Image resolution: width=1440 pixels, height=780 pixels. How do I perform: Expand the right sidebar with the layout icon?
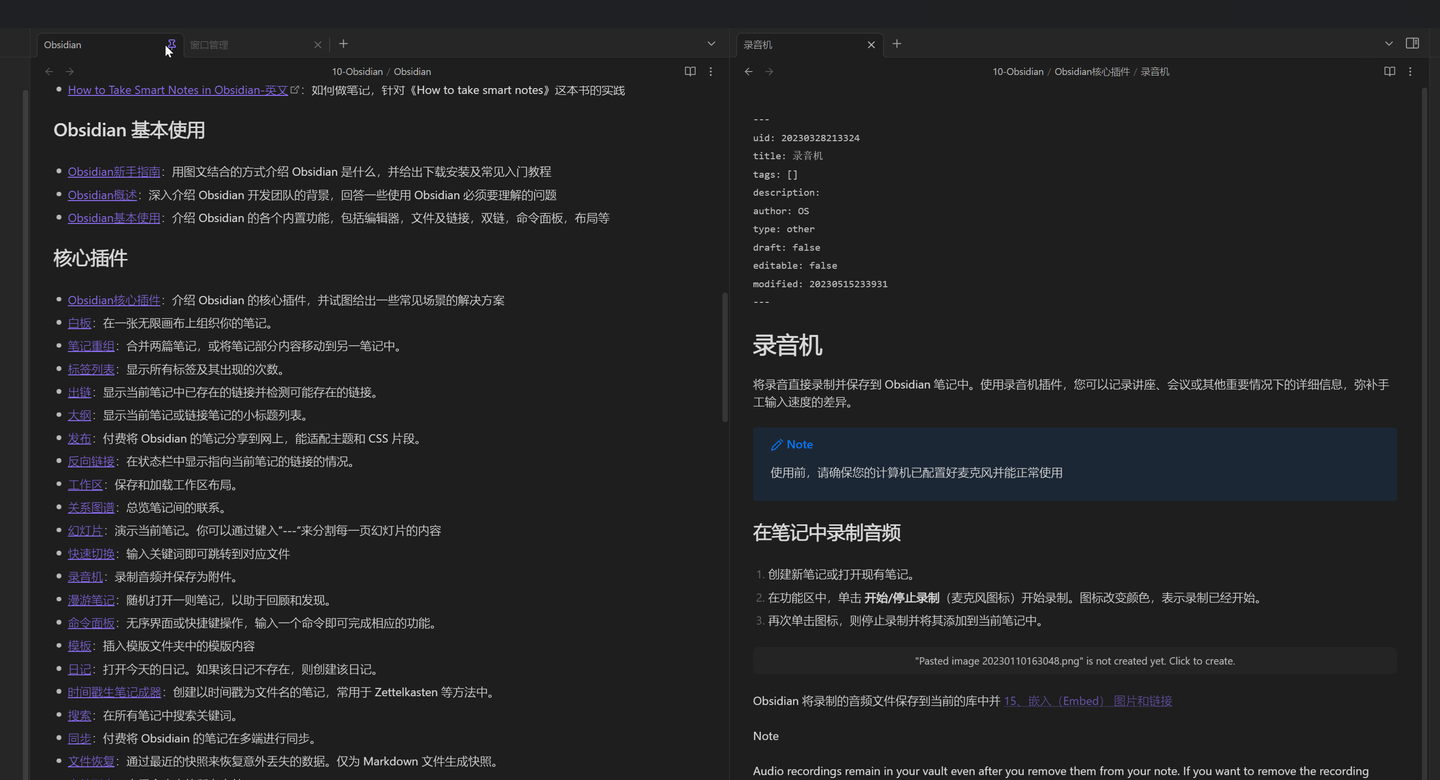[1412, 44]
